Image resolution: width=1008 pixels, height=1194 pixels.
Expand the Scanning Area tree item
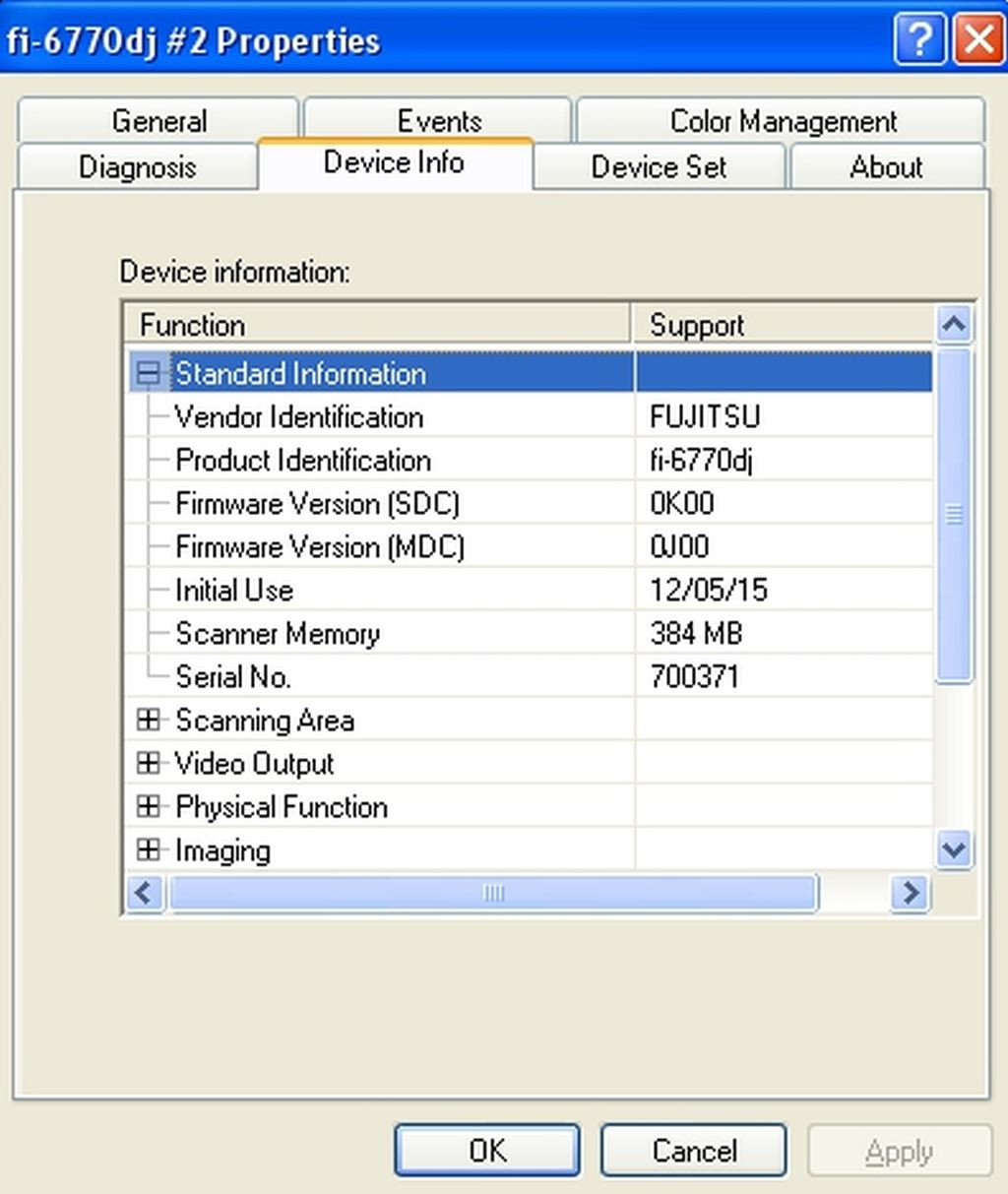click(x=150, y=721)
